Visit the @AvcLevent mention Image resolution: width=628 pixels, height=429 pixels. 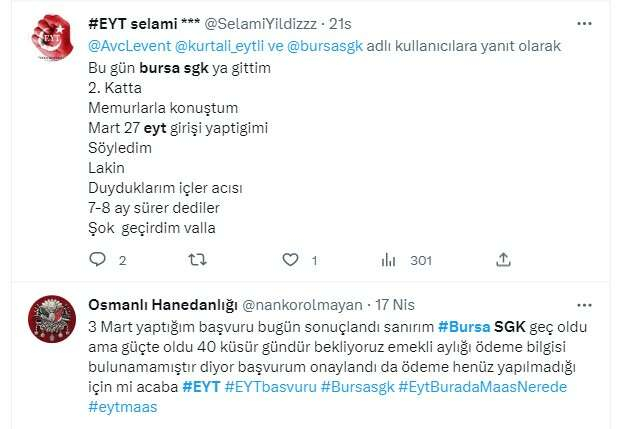pos(130,46)
